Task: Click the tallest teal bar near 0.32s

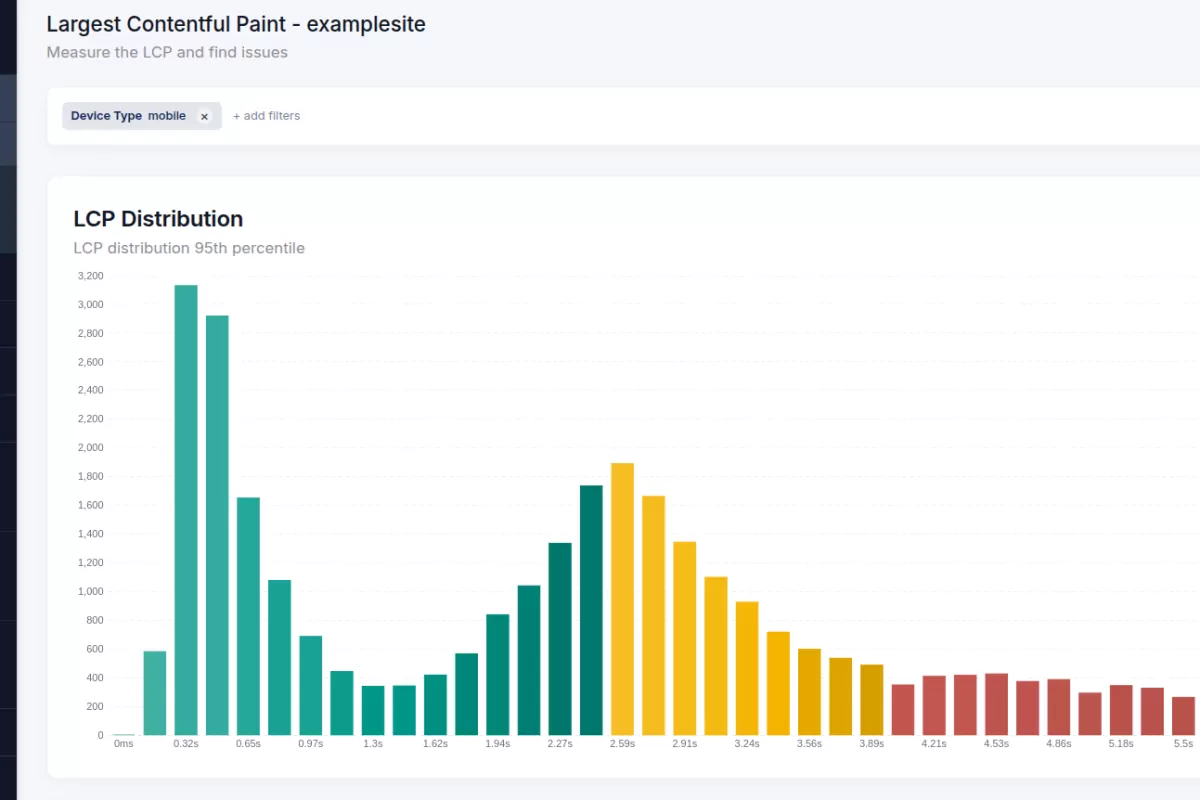Action: point(186,500)
